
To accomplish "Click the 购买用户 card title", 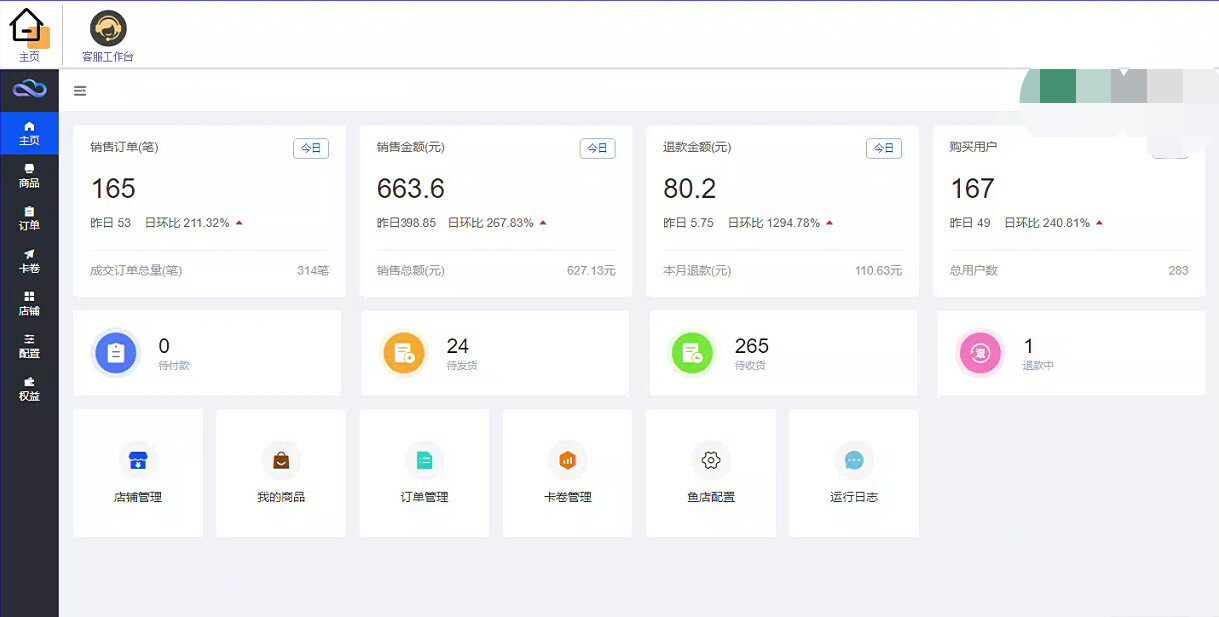I will (x=973, y=147).
